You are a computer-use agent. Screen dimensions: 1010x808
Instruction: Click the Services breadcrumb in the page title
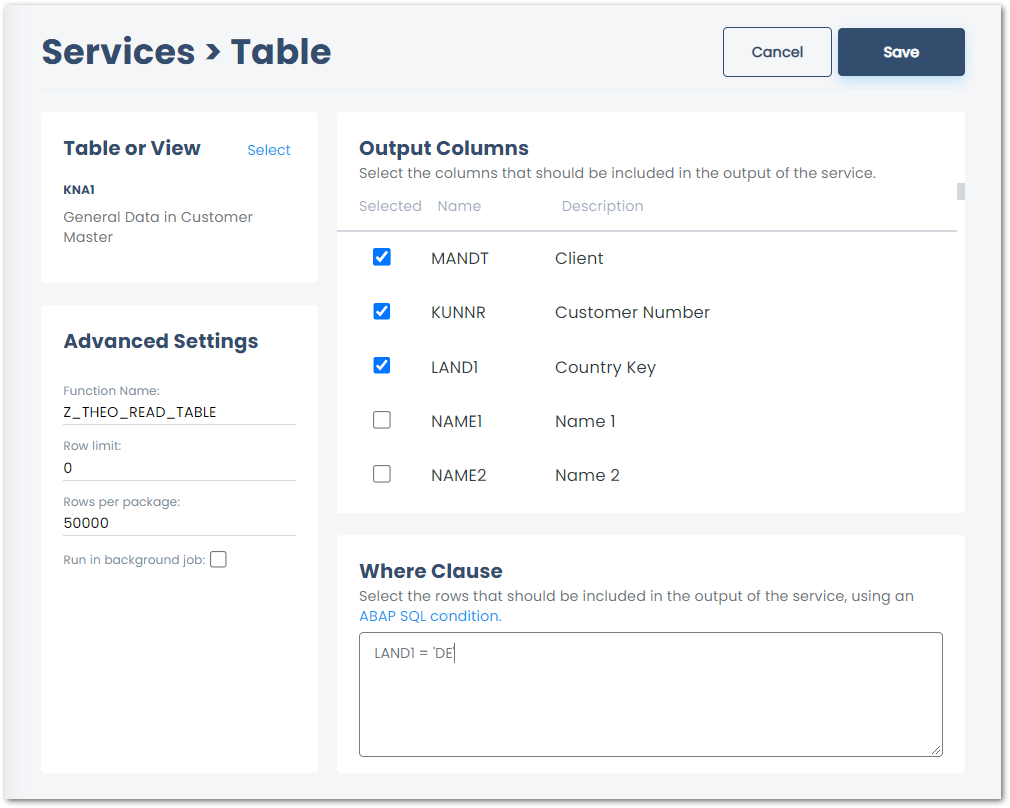[x=118, y=52]
